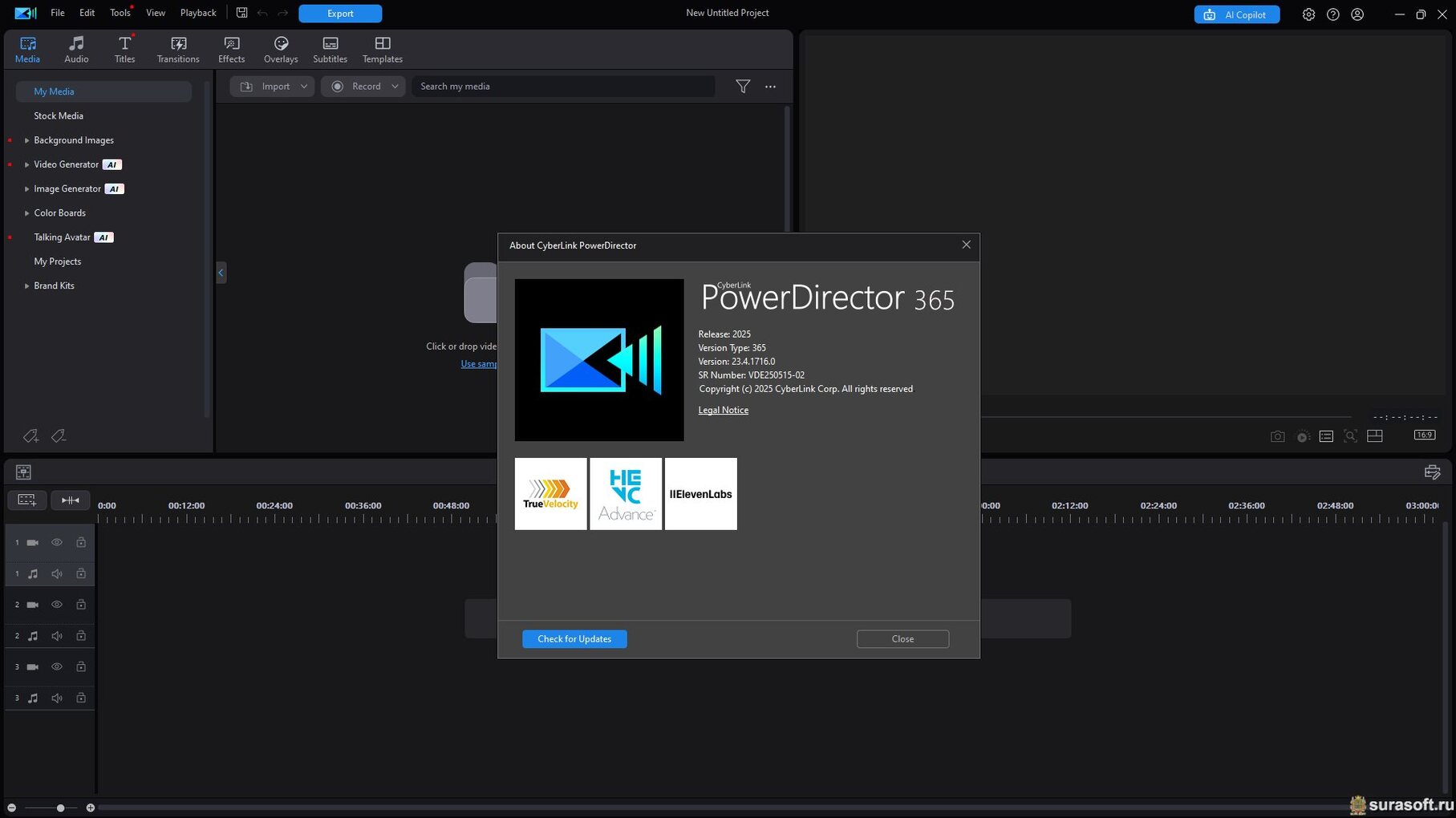Collapse the media sidebar panel arrow
Screen dimensions: 1456x818
coord(221,273)
